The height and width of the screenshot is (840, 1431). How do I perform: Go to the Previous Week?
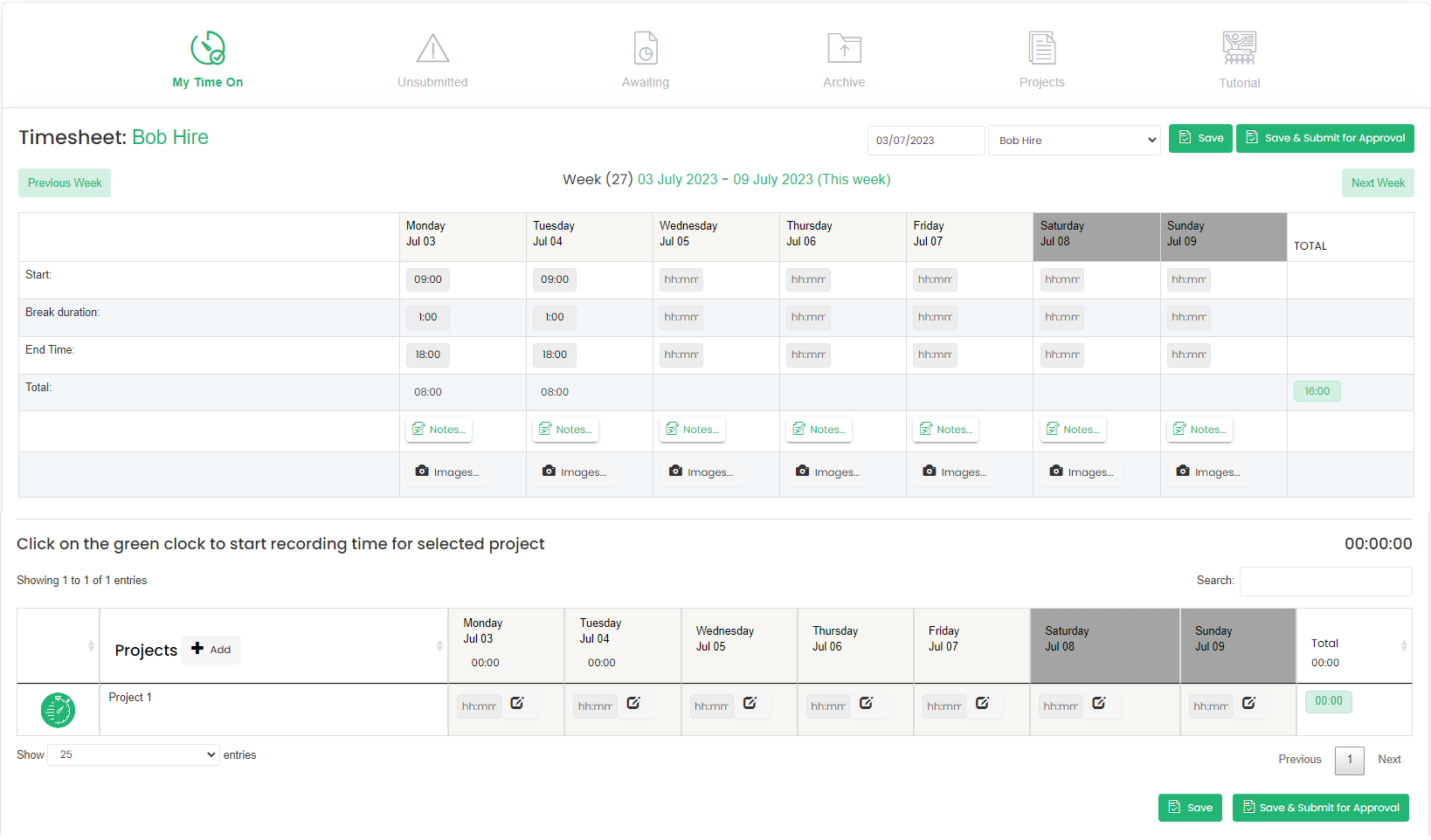65,183
